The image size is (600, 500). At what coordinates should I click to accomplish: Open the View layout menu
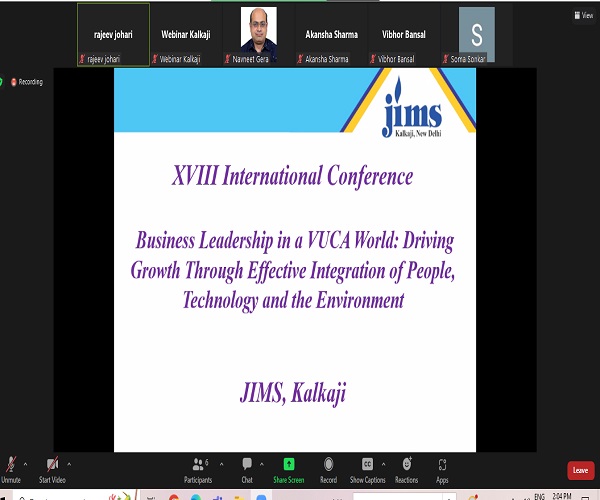pos(584,15)
